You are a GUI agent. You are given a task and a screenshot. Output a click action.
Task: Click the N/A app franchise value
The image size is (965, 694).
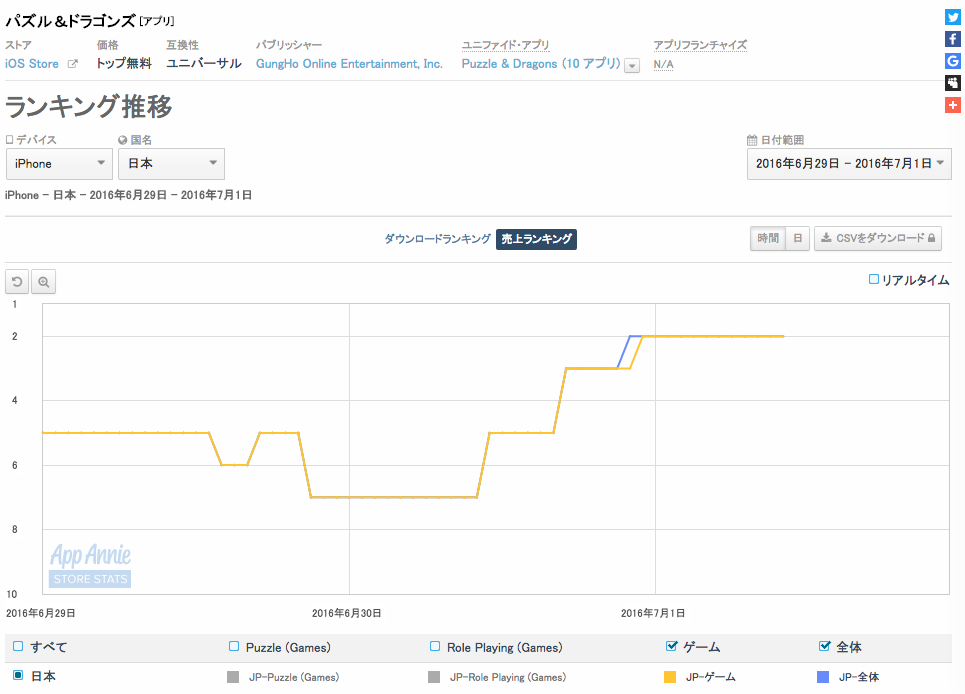point(663,64)
